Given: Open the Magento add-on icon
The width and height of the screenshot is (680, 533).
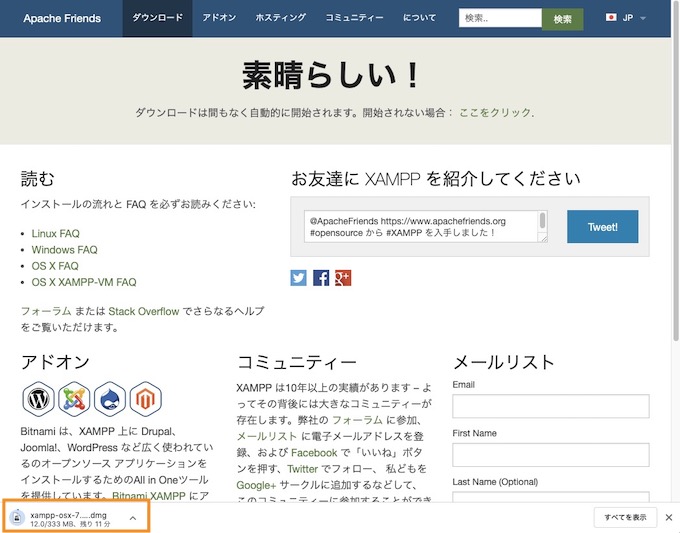Looking at the screenshot, I should [x=146, y=399].
